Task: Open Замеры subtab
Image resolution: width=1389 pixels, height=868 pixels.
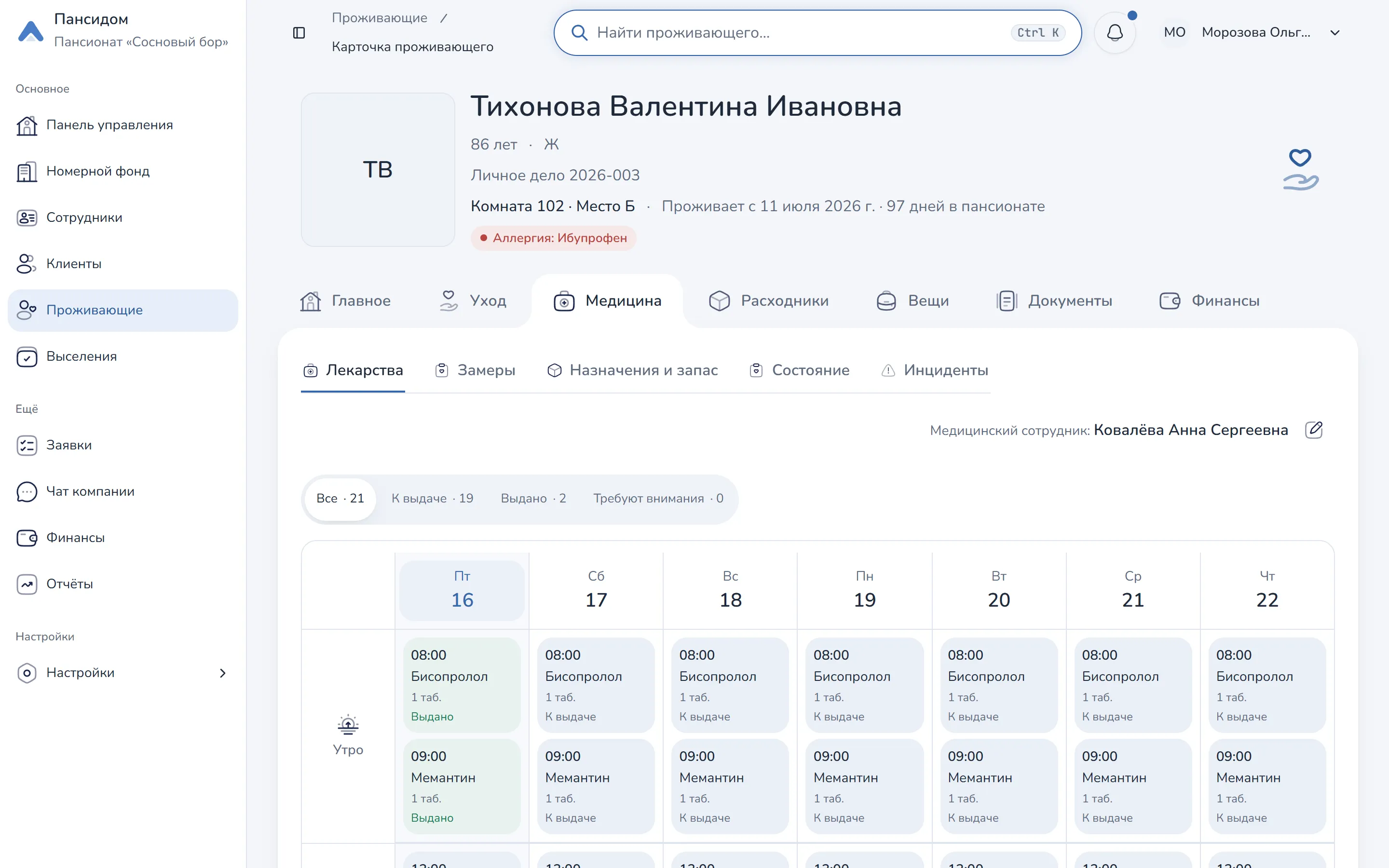Action: coord(475,370)
